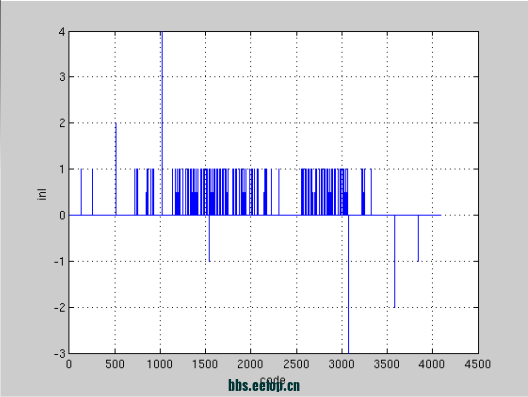
Task: Click the negative spike reaching -3
Action: point(349,284)
